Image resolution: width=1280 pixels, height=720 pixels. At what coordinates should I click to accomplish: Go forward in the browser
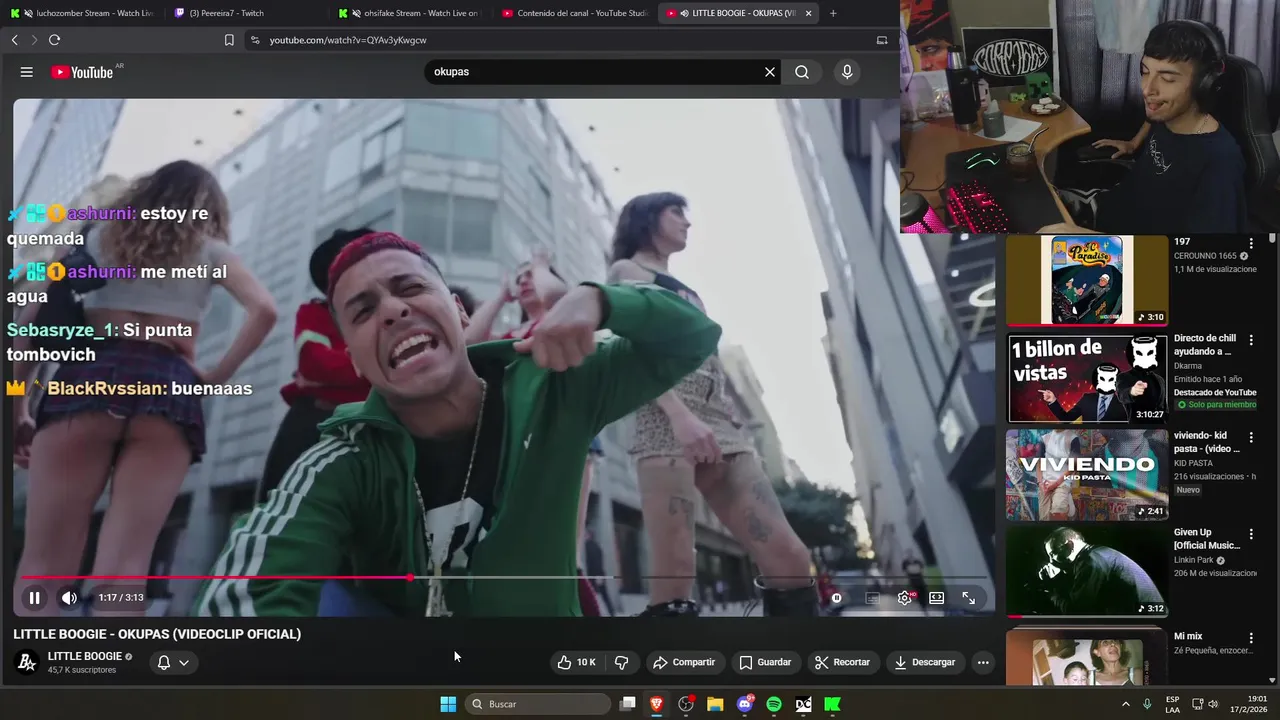click(34, 40)
